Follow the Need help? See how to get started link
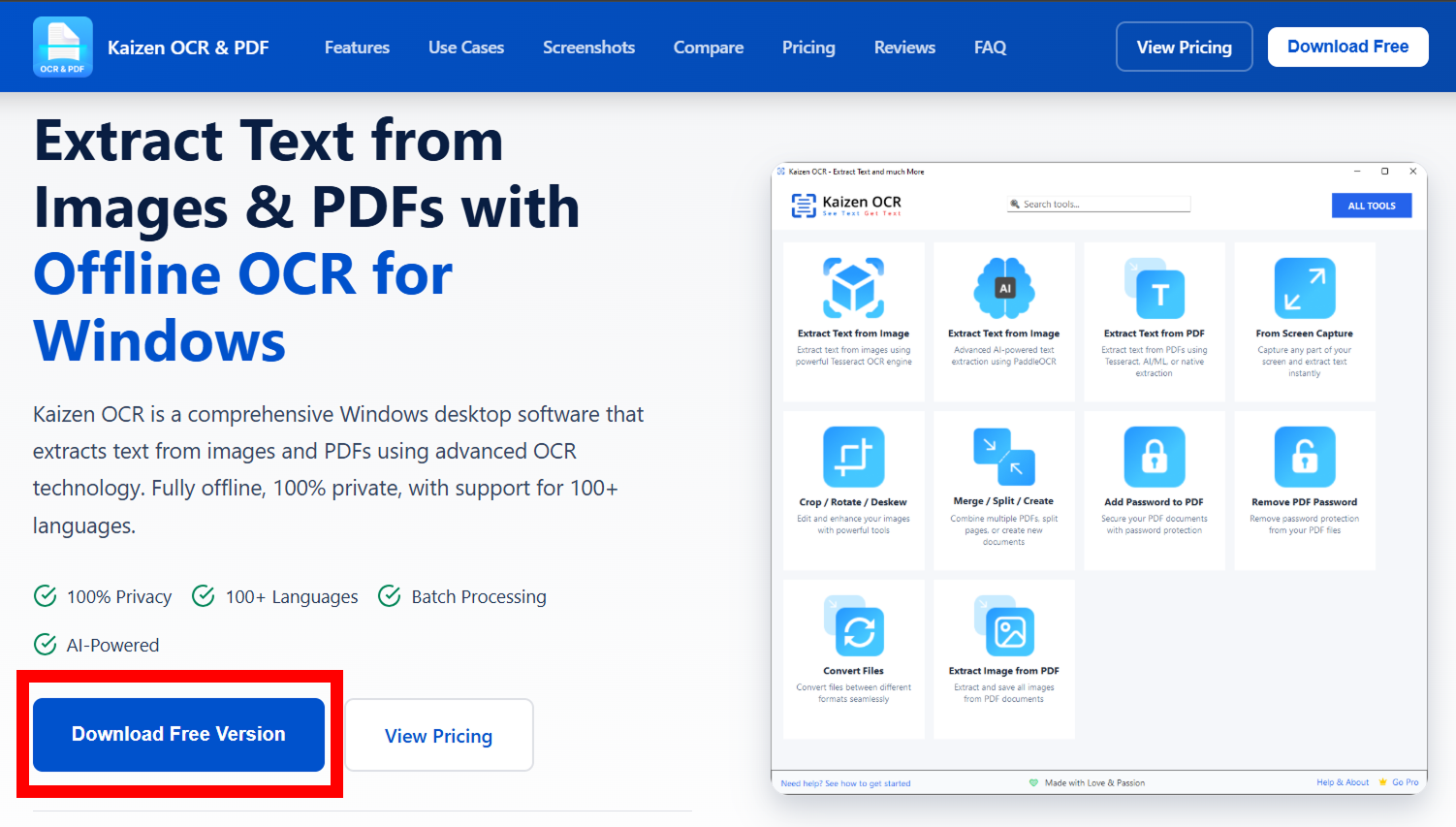 point(845,783)
